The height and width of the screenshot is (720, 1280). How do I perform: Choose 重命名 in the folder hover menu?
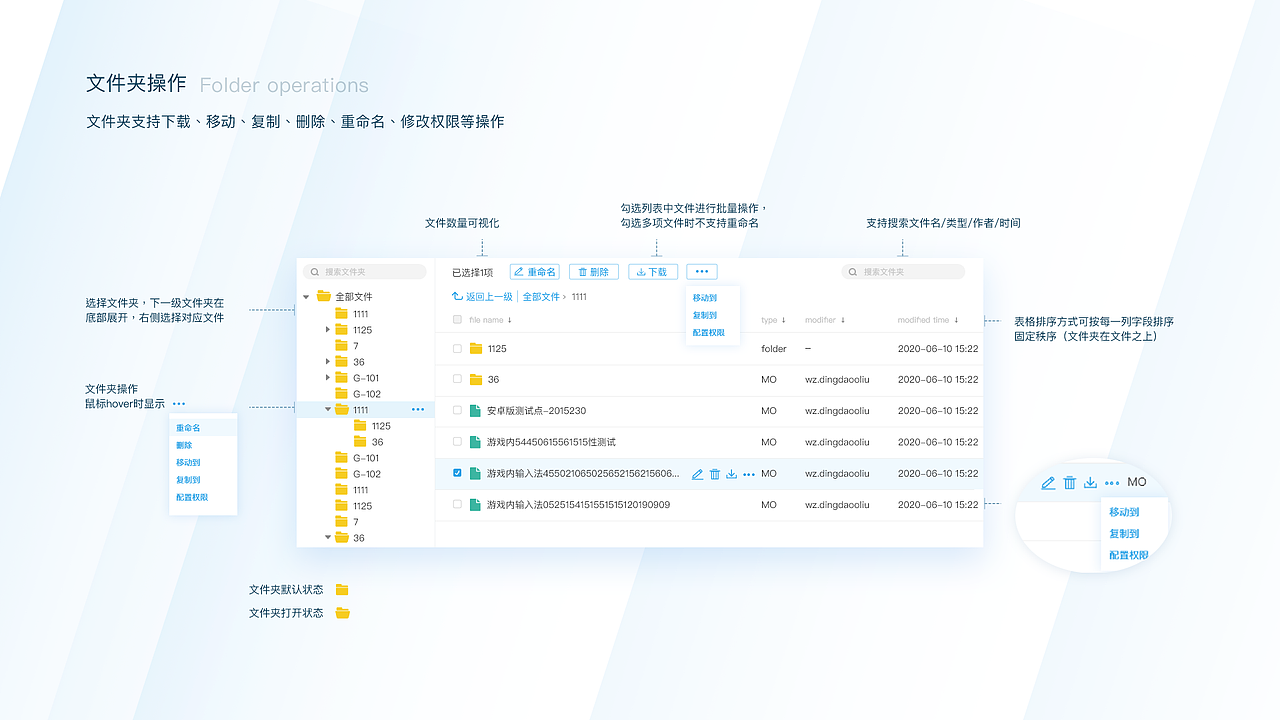pos(204,428)
